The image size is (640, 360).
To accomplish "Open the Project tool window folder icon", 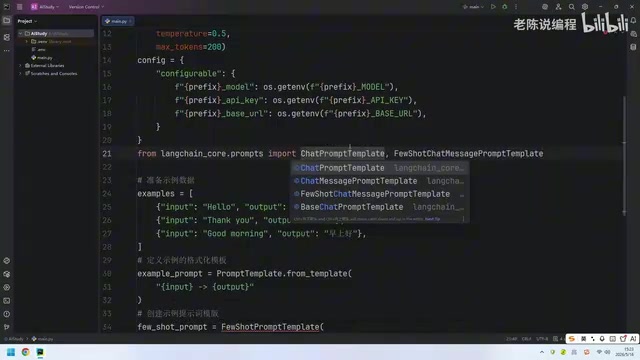I will click(x=7, y=20).
